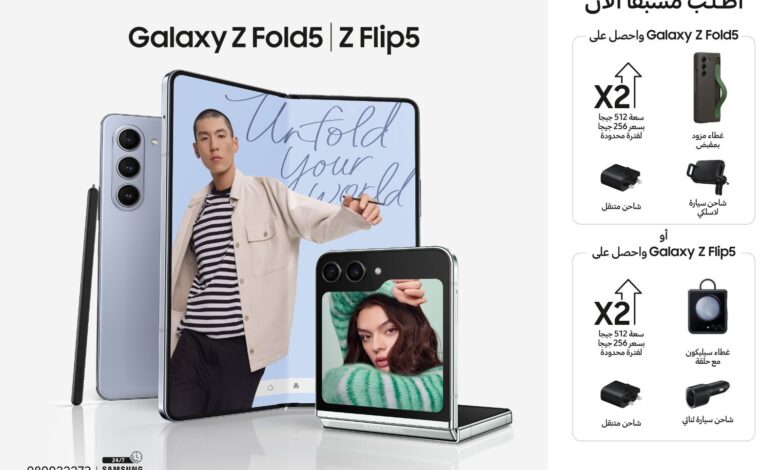Click the Flip5 cover screen woman photo

[382, 344]
